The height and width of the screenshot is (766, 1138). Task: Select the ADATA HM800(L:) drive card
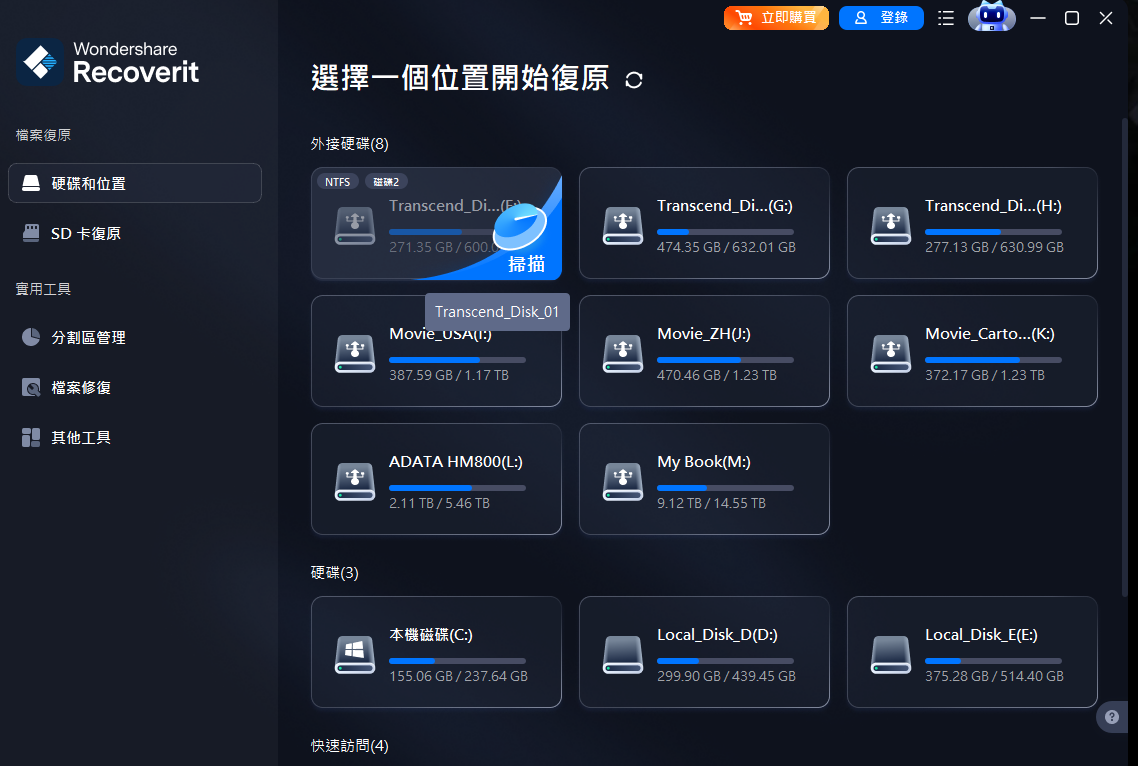click(x=436, y=479)
